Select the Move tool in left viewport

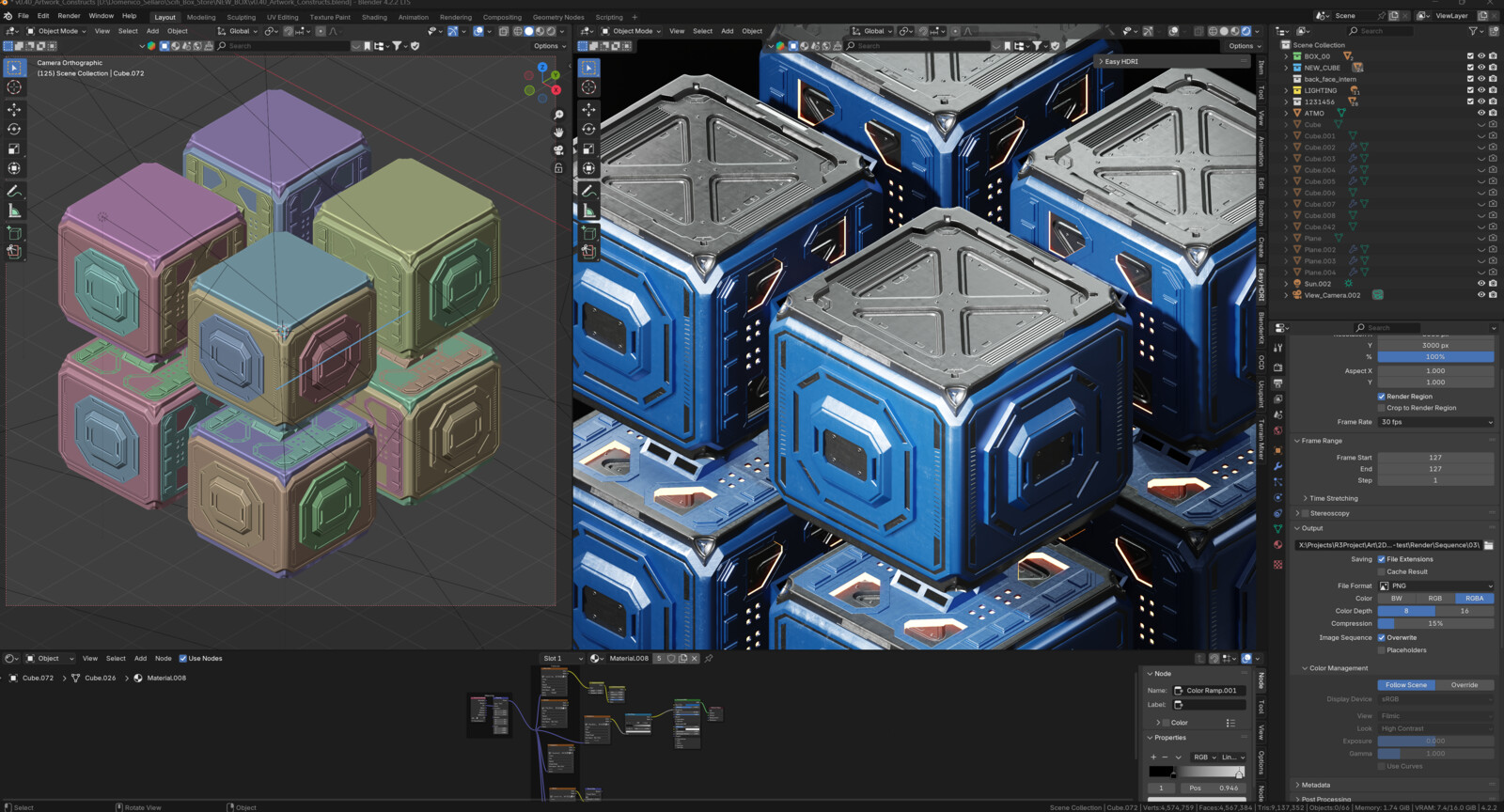(14, 110)
